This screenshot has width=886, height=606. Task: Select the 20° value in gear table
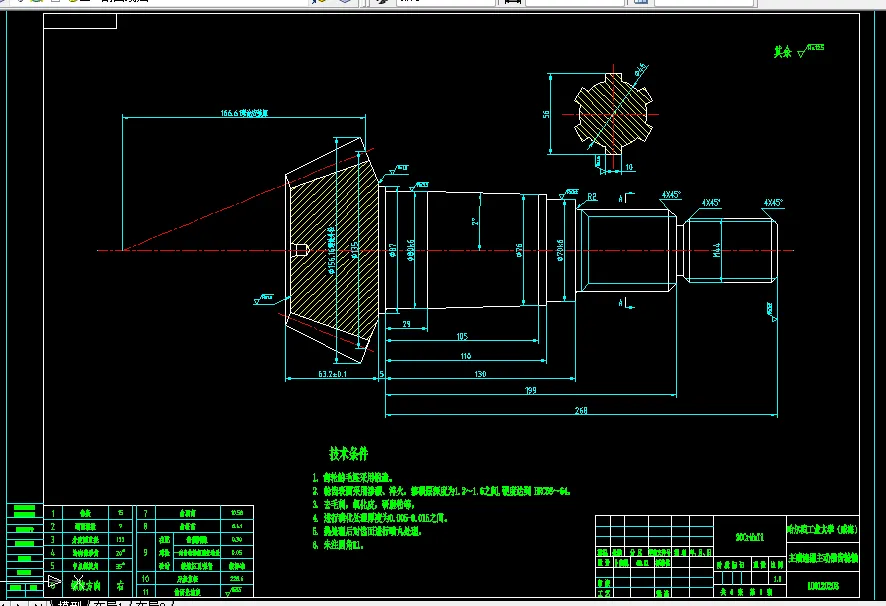(120, 553)
